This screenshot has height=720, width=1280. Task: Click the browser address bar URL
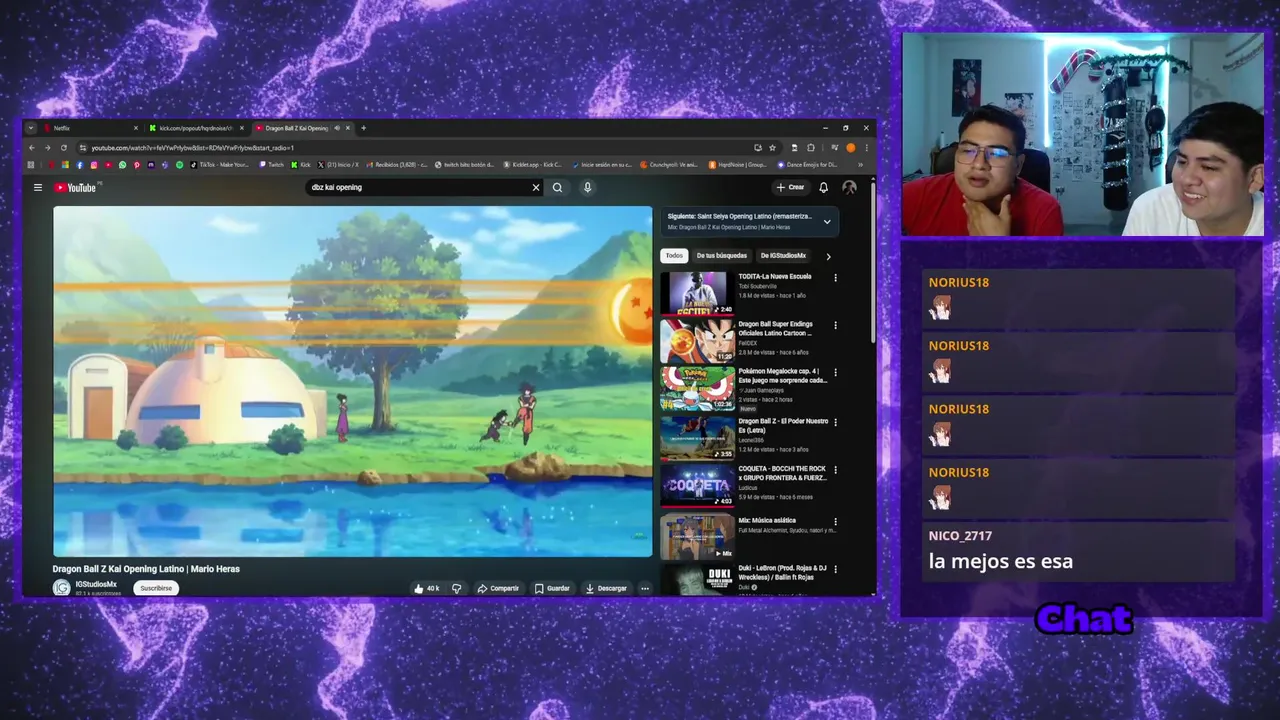(192, 148)
